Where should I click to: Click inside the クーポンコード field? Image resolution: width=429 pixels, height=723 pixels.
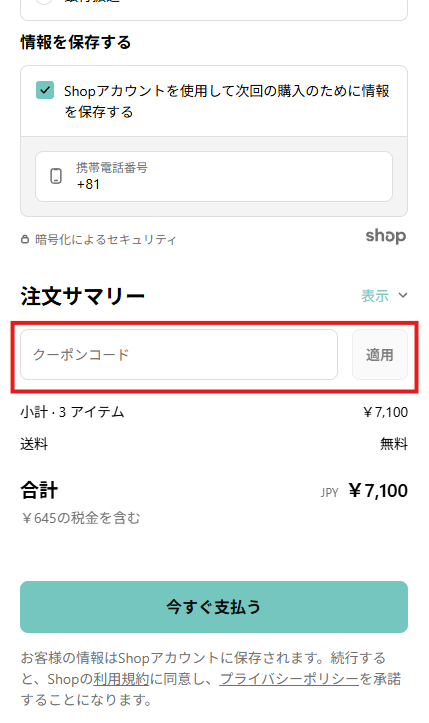(179, 355)
